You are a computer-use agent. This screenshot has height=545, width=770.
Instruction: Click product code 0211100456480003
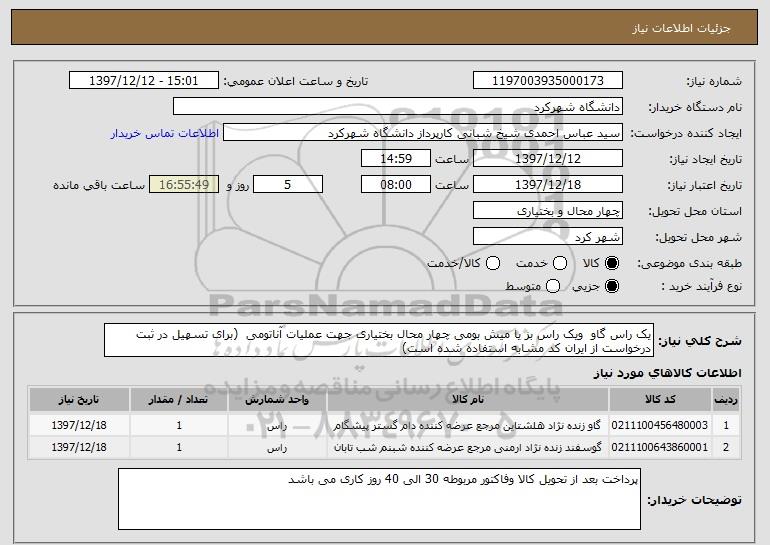660,425
